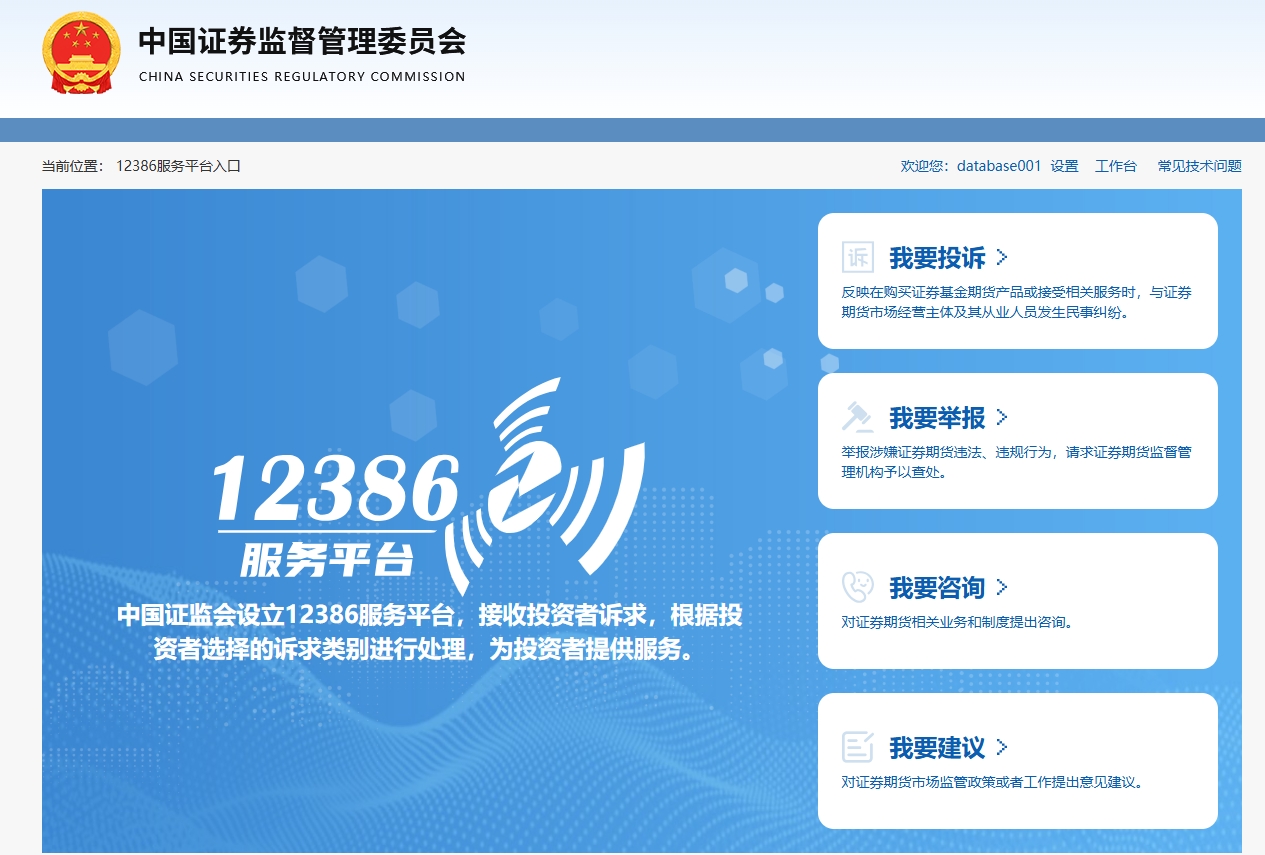Click the 中国证券监督管理委员会 site title
Viewport: 1265px width, 855px height.
click(302, 41)
